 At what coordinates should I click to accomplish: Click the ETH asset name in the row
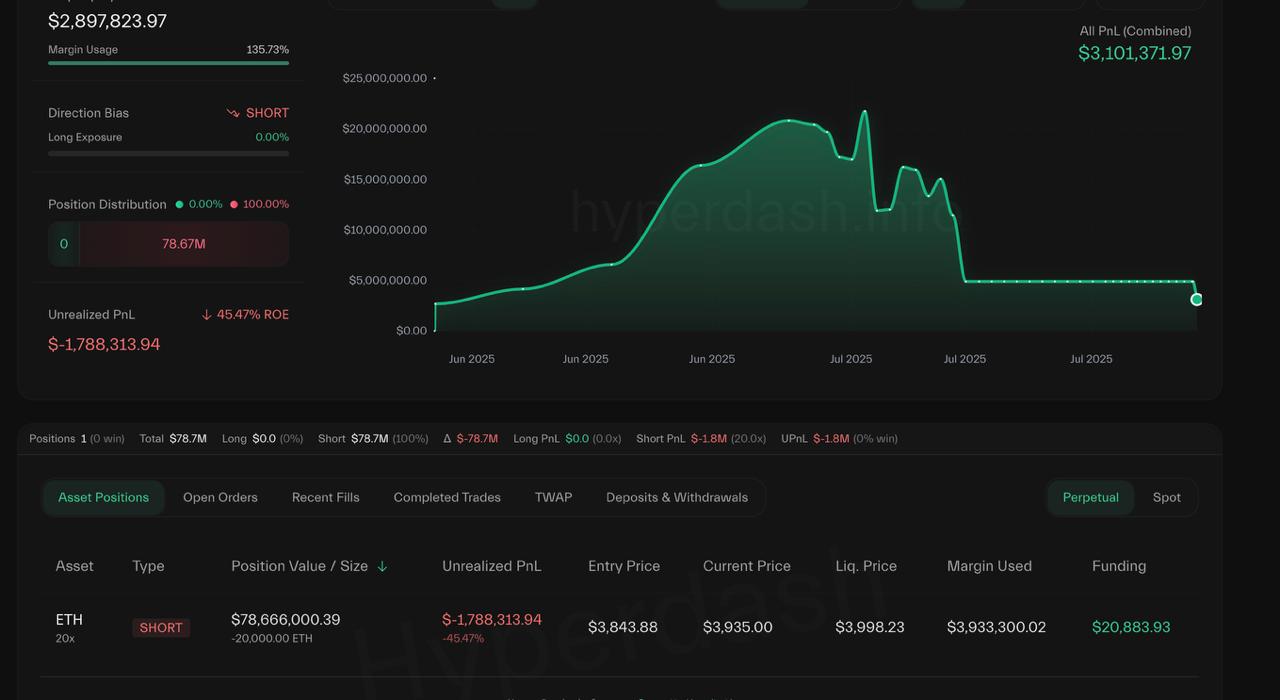pos(69,620)
